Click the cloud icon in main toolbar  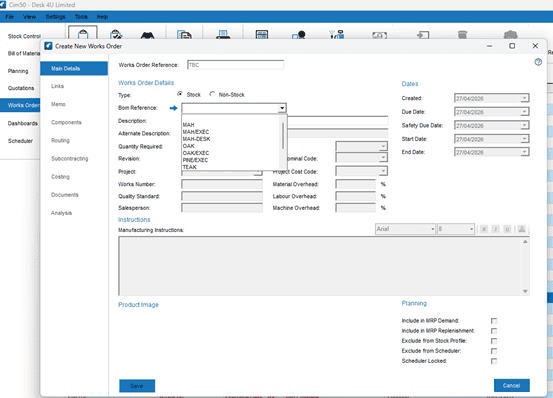point(510,35)
